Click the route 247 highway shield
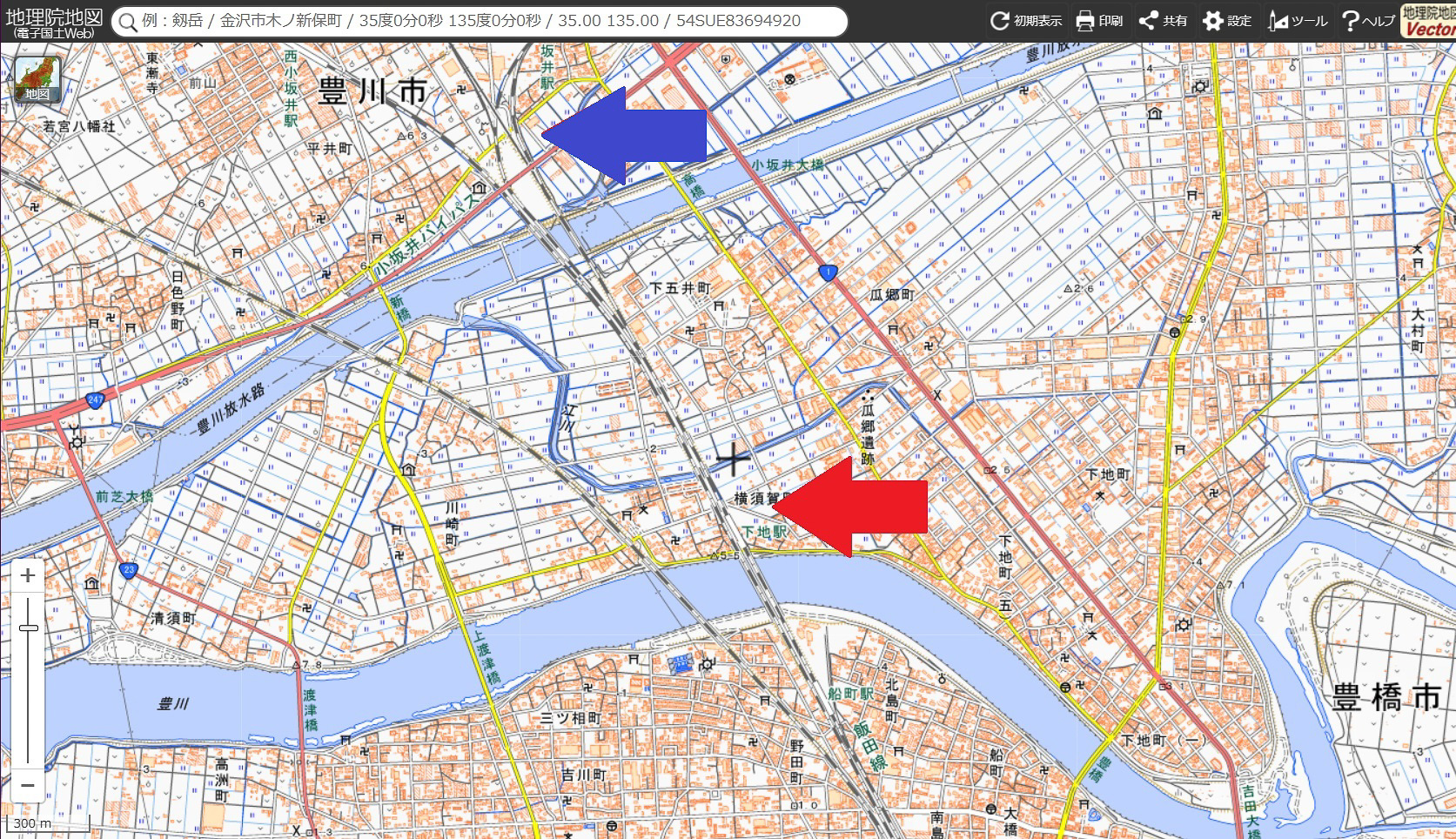This screenshot has height=839, width=1456. [95, 401]
